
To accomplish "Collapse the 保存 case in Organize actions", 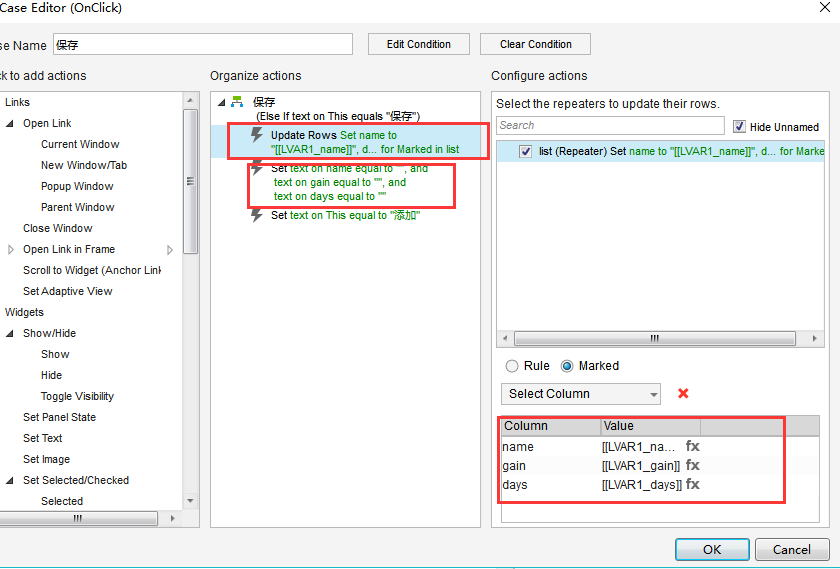I will (222, 102).
